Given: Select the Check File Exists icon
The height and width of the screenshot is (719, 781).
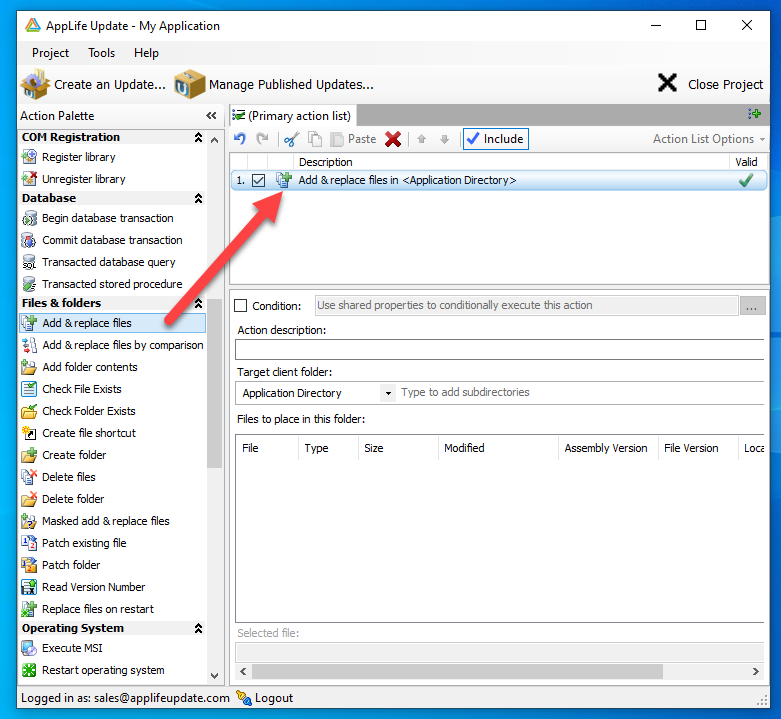Looking at the screenshot, I should 29,389.
